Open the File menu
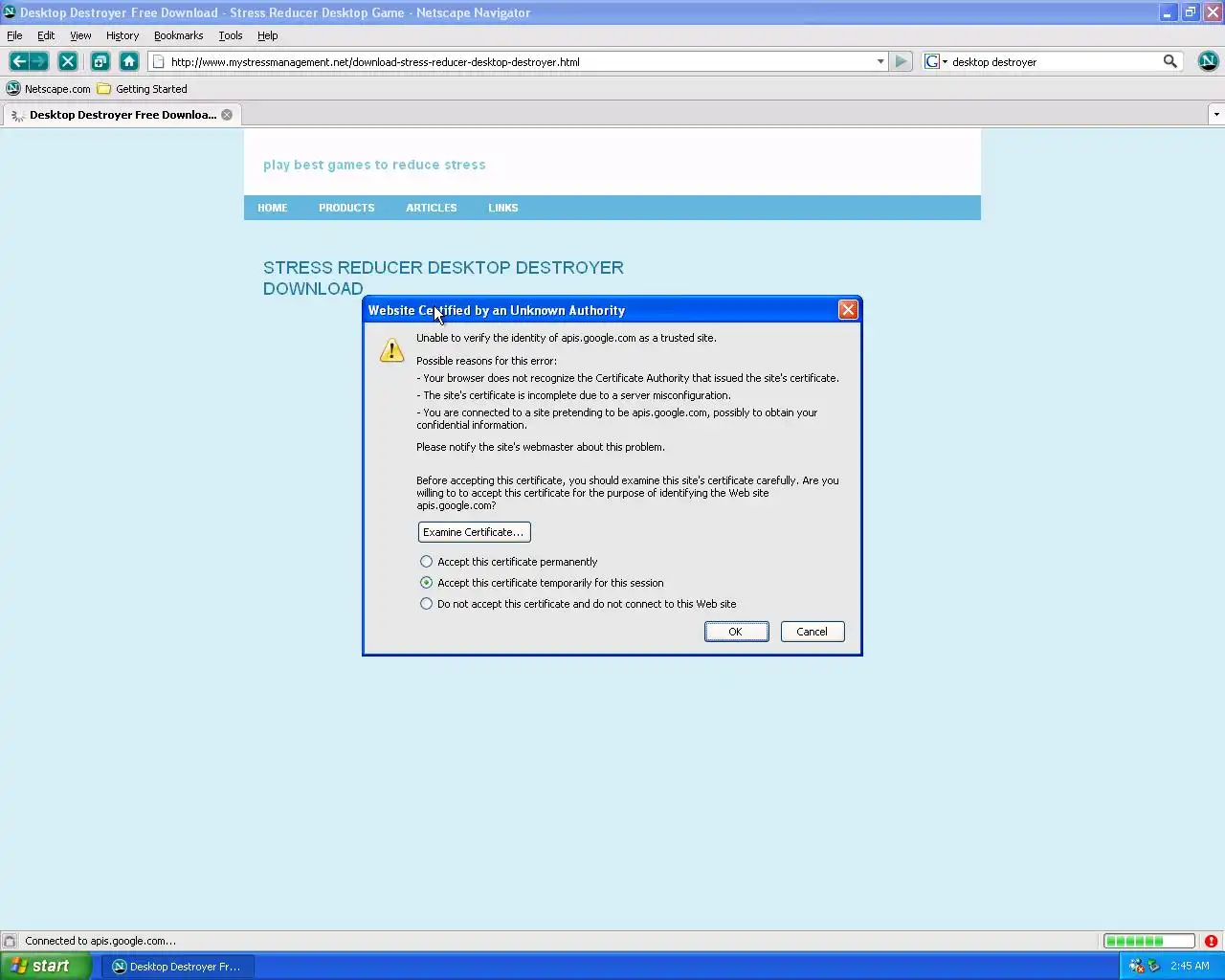Viewport: 1225px width, 980px height. [x=14, y=35]
